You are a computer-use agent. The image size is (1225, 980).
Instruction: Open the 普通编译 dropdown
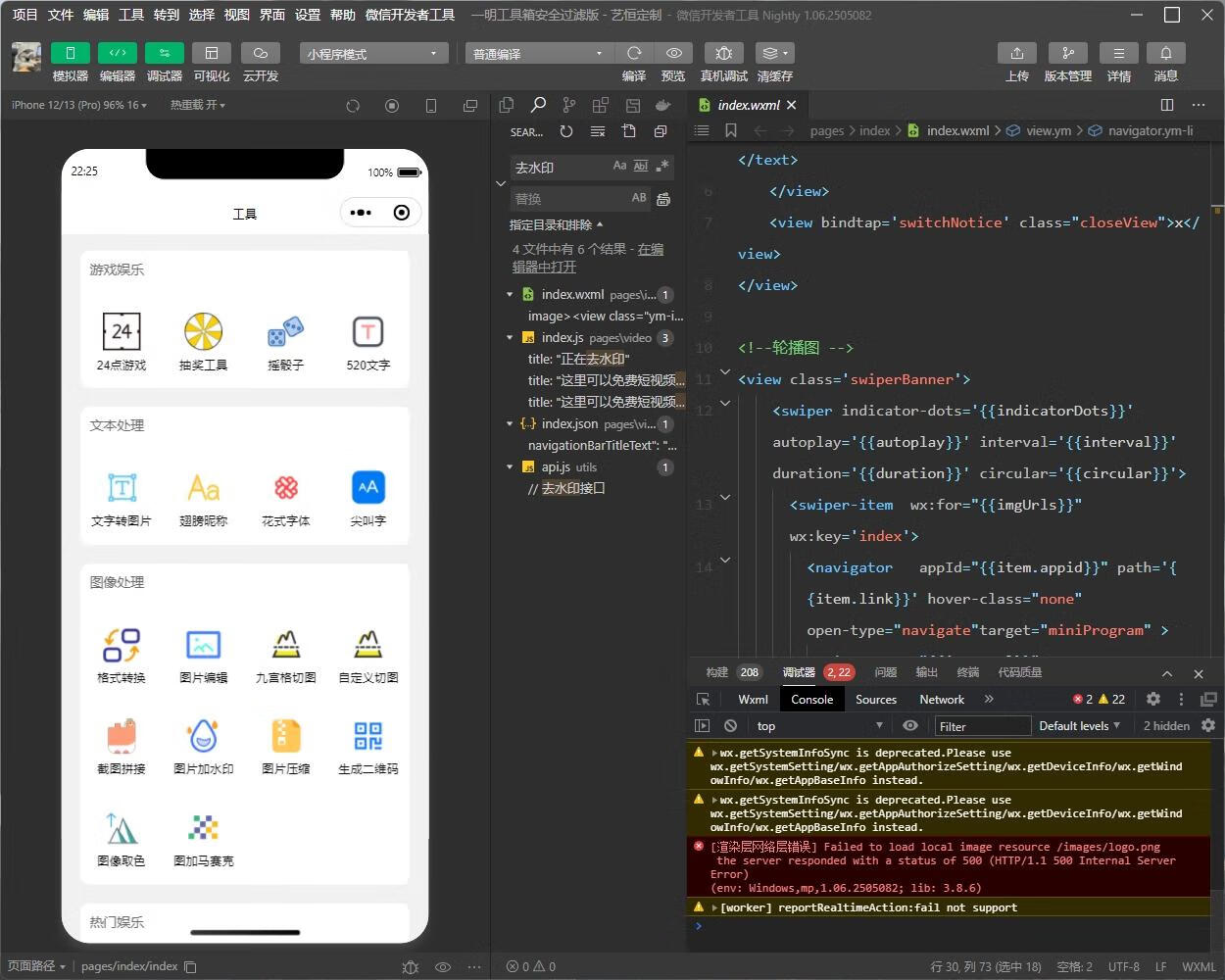pyautogui.click(x=538, y=53)
